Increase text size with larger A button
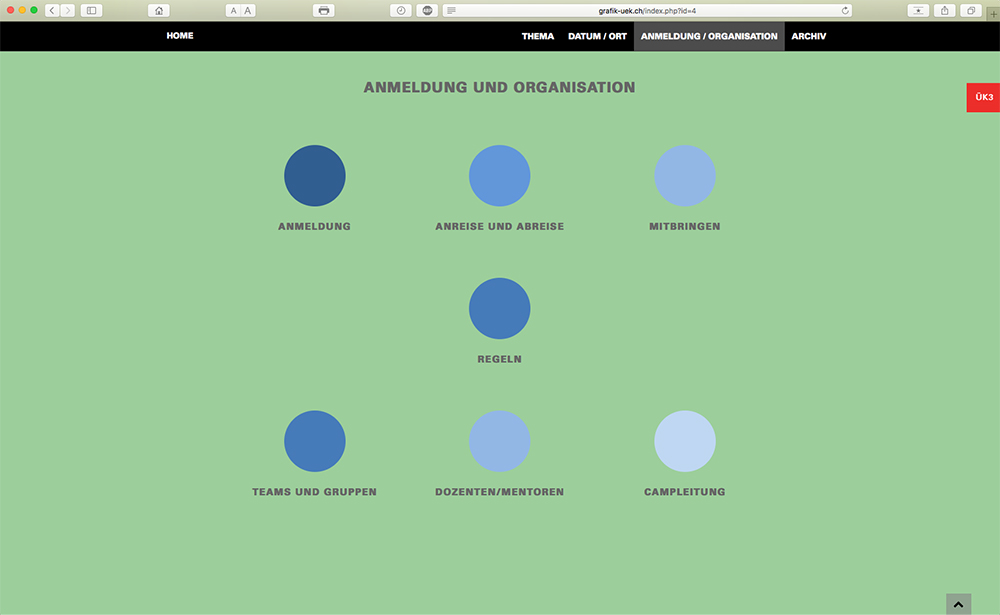The width and height of the screenshot is (1000, 615). tap(248, 10)
